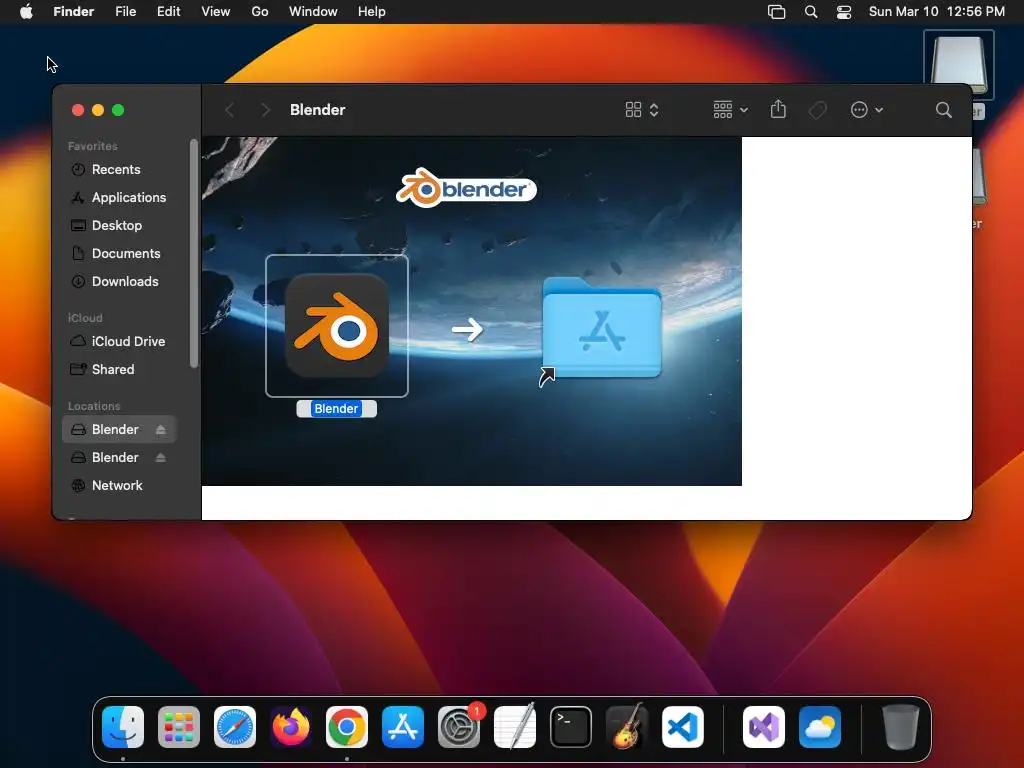Open Terminal from the Dock

coord(571,727)
